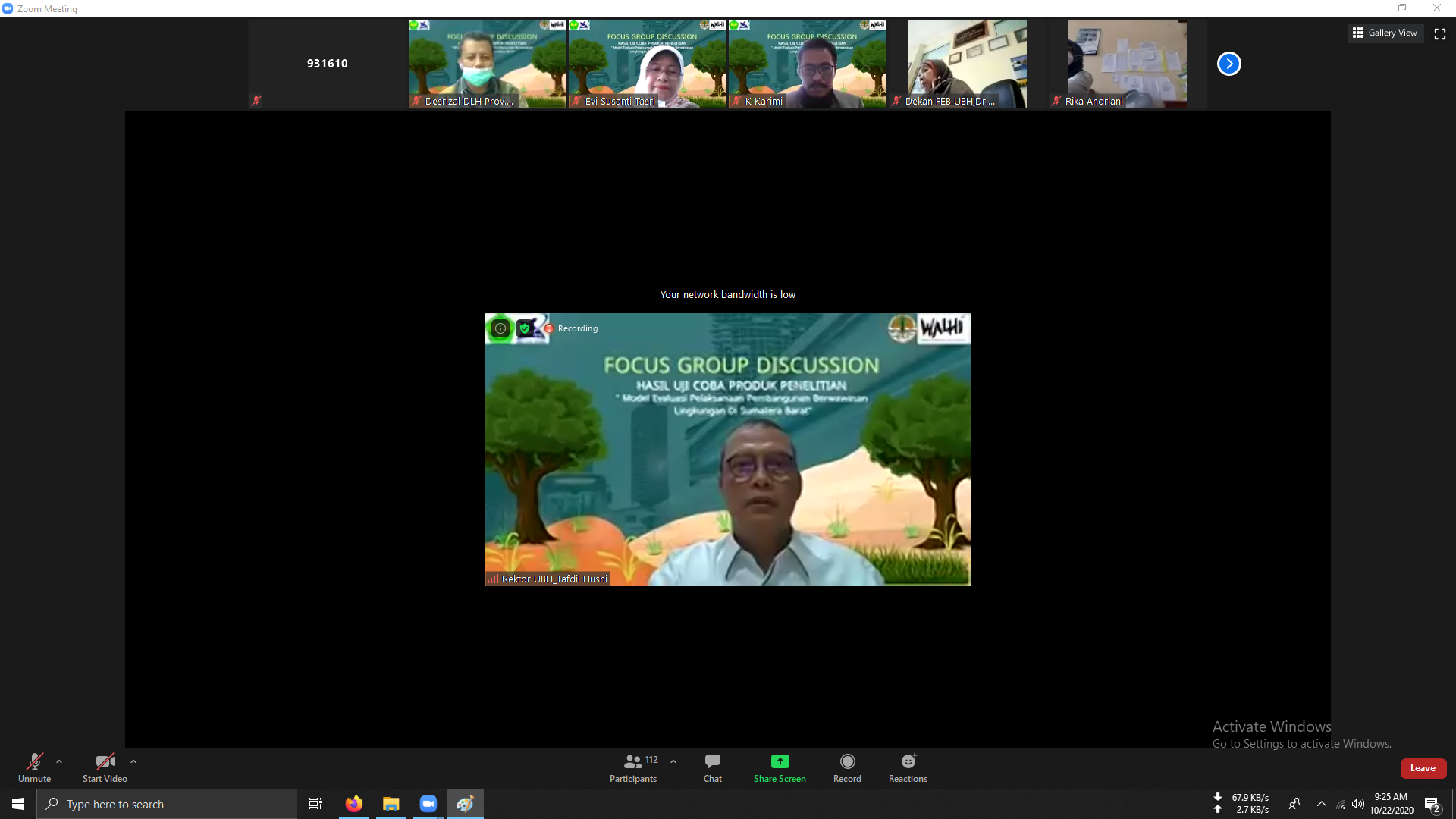
Task: Start your video camera
Action: point(104,767)
